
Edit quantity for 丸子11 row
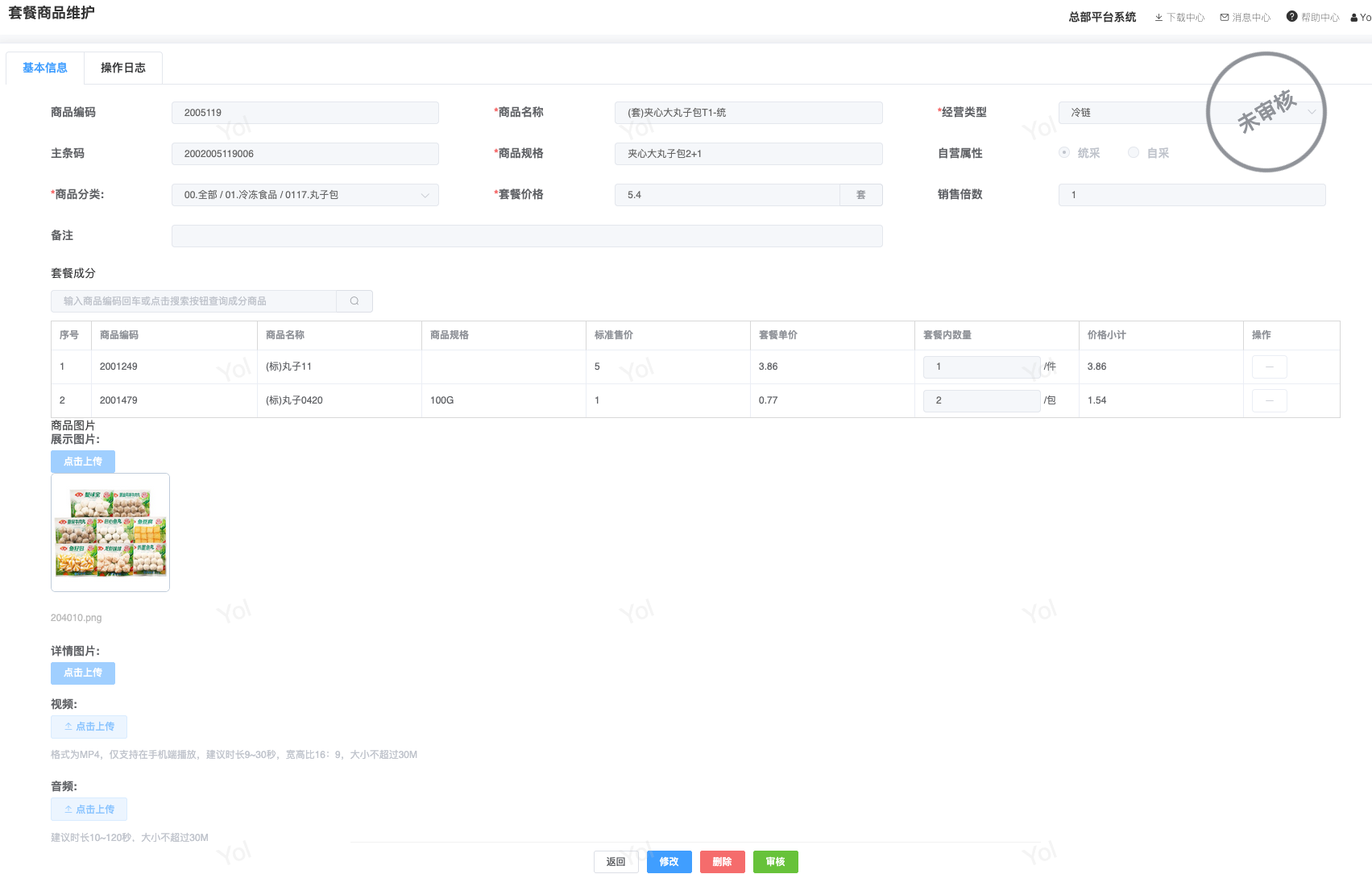tap(982, 367)
